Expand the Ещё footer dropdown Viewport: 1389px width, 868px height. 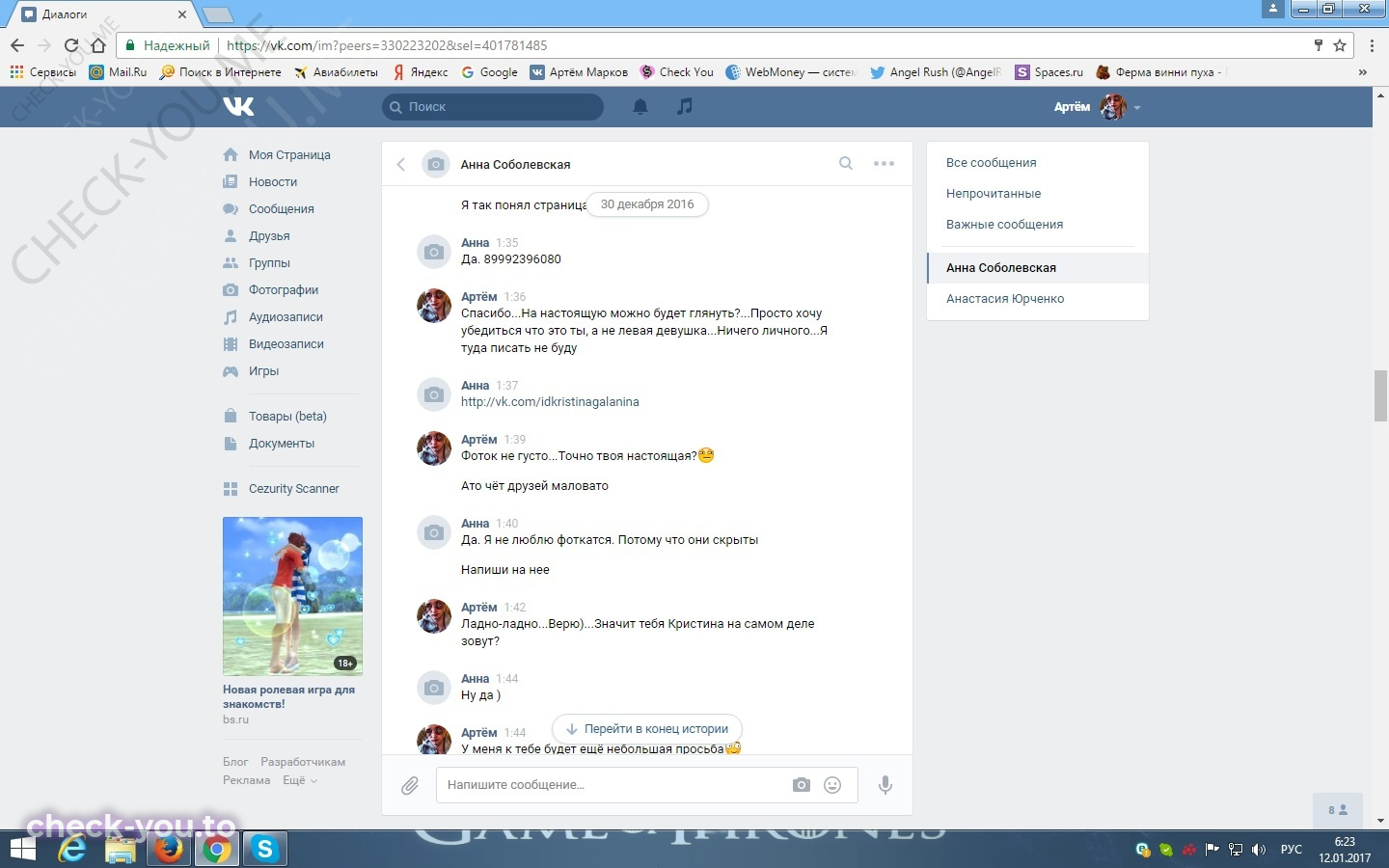click(x=299, y=780)
